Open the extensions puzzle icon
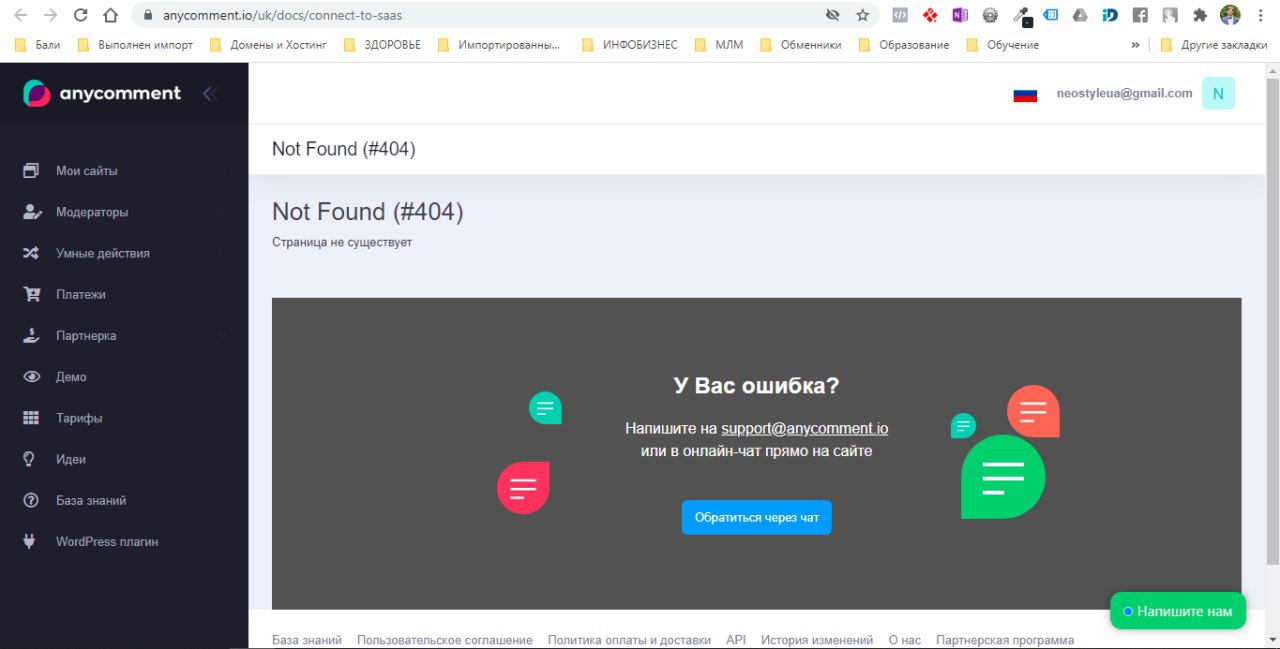This screenshot has width=1280, height=649. click(1200, 15)
